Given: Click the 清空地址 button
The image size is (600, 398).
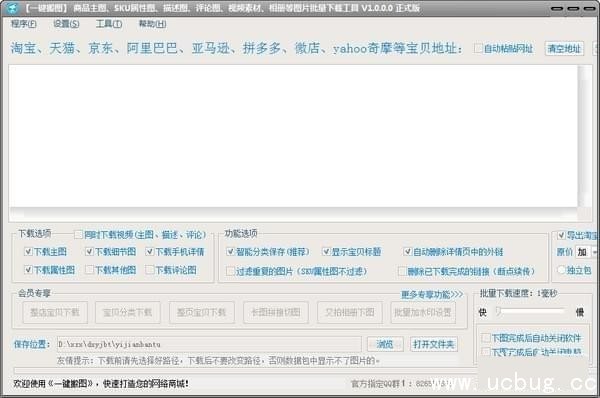Looking at the screenshot, I should (564, 49).
